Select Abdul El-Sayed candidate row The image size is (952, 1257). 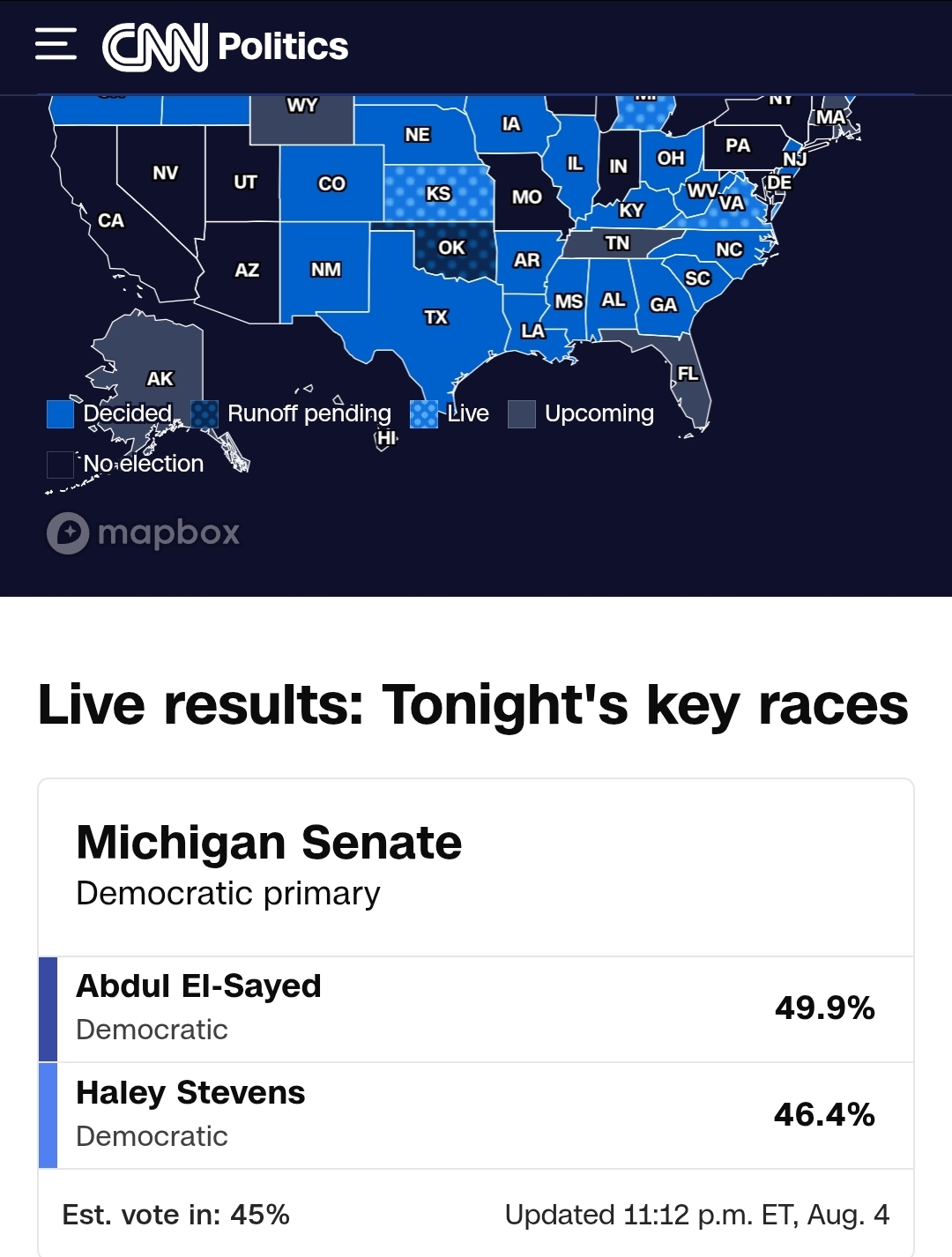pos(476,1009)
